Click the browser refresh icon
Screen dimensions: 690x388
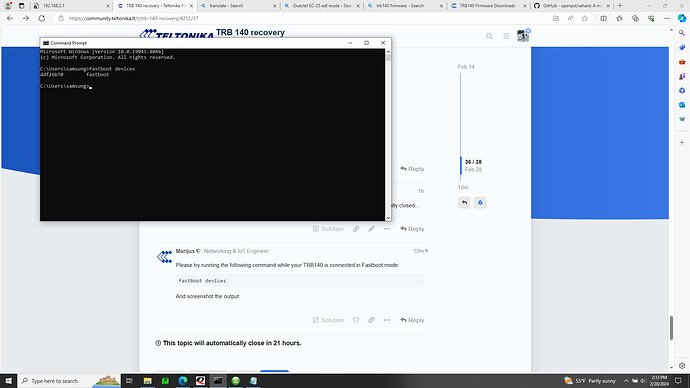click(x=42, y=18)
